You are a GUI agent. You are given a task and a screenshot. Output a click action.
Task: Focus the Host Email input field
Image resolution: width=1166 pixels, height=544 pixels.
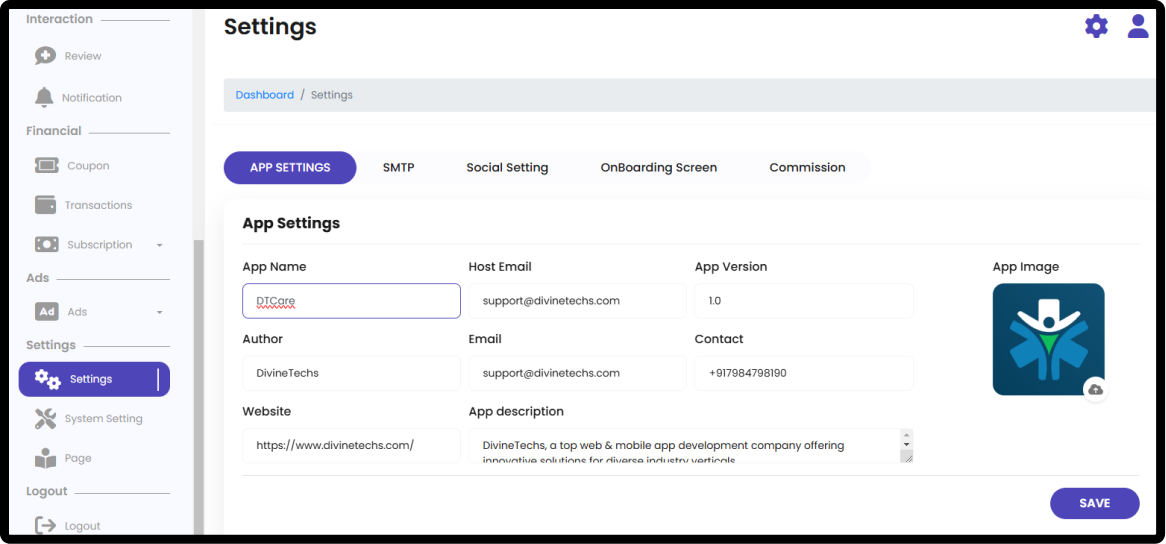(577, 301)
